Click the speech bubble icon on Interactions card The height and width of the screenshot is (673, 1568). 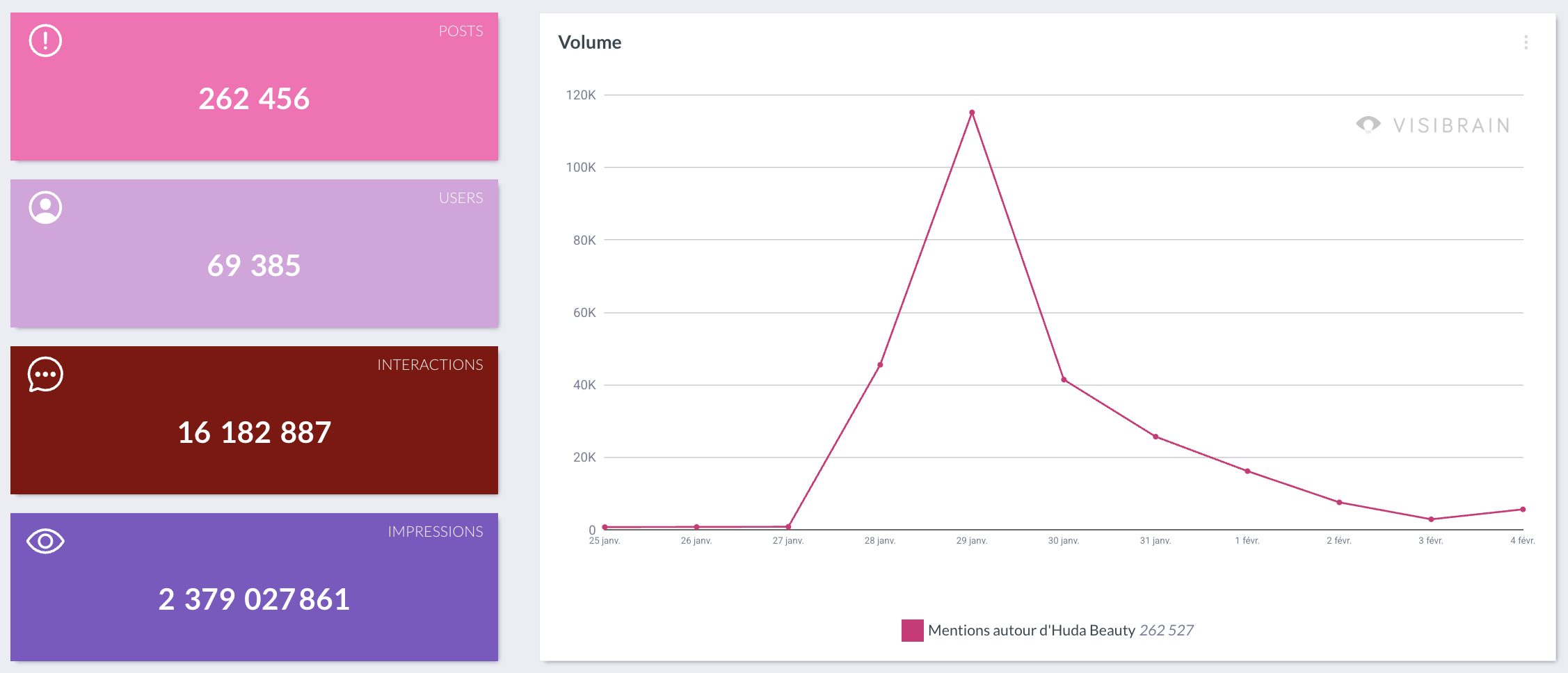45,373
